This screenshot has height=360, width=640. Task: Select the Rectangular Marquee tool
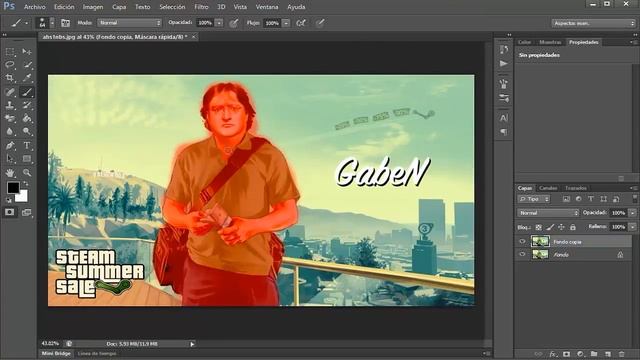10,52
